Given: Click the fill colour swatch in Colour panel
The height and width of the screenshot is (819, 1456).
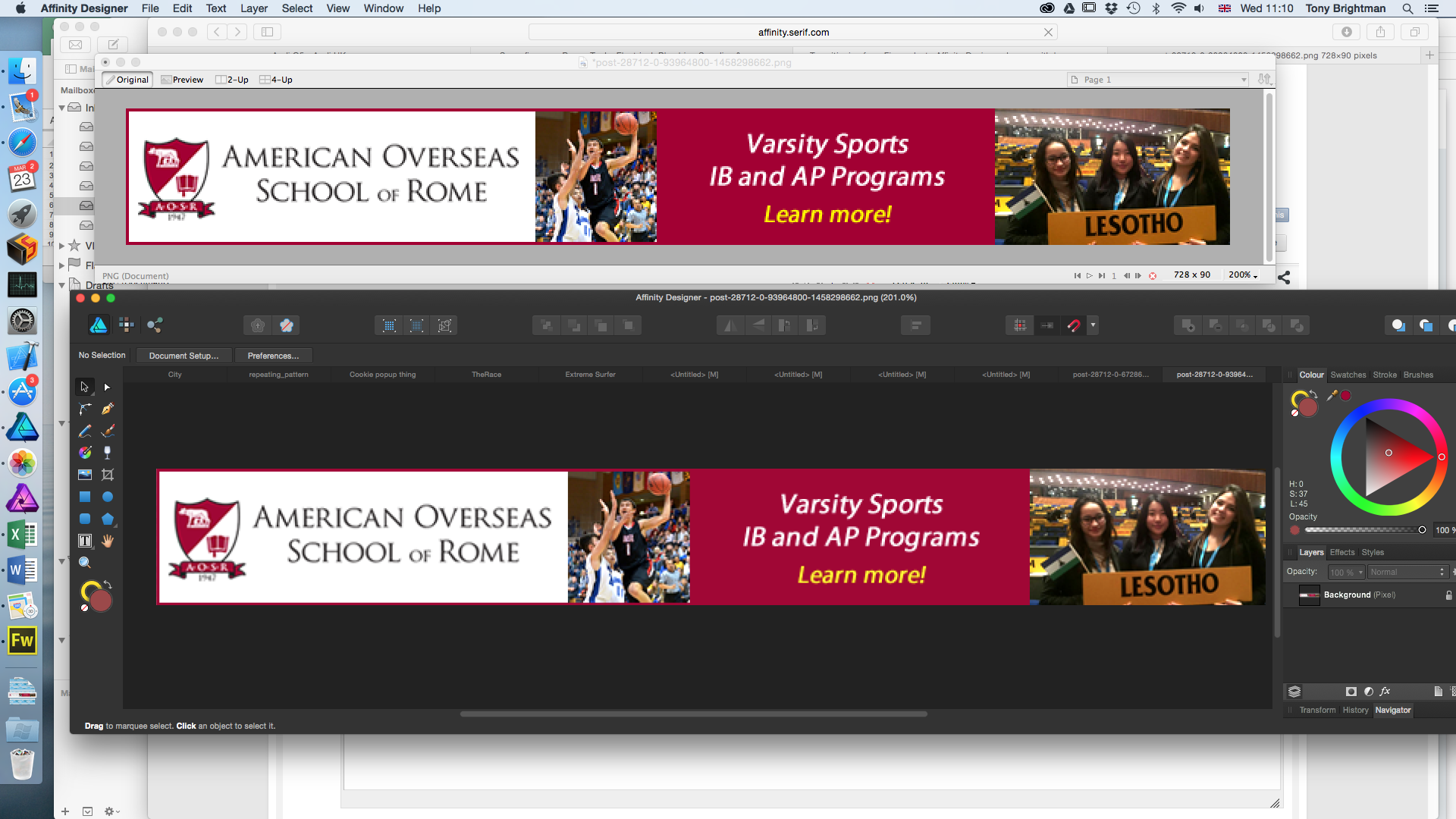Looking at the screenshot, I should pyautogui.click(x=1308, y=408).
